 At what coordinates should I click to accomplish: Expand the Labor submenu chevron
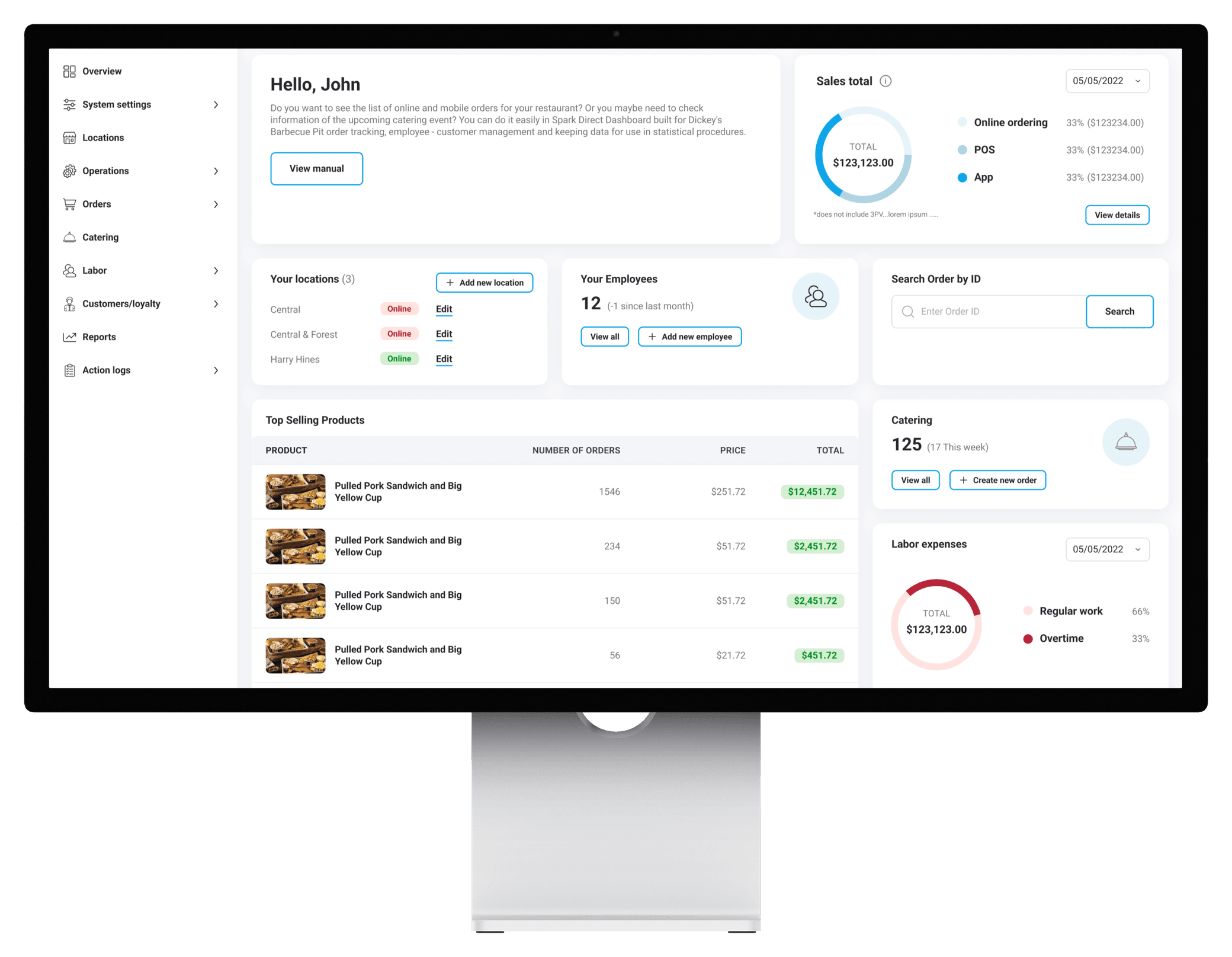216,271
